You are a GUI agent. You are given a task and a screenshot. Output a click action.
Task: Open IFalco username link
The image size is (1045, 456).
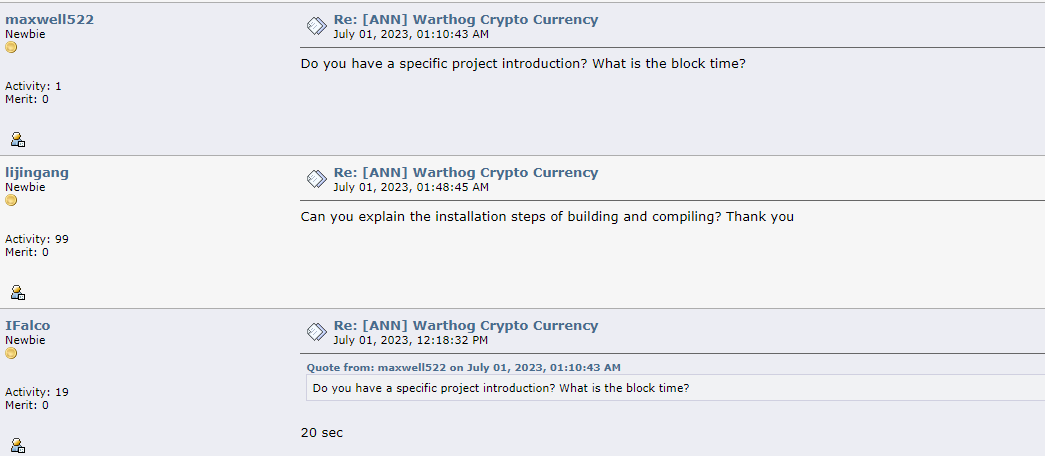click(27, 325)
